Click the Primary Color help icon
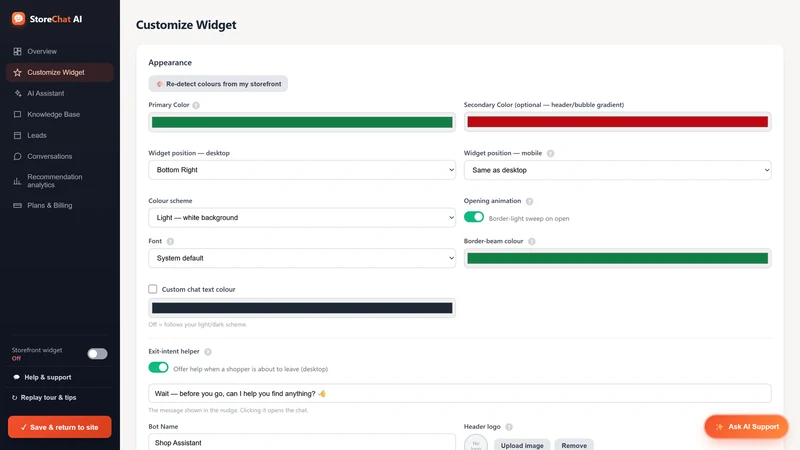The height and width of the screenshot is (450, 800). (196, 105)
